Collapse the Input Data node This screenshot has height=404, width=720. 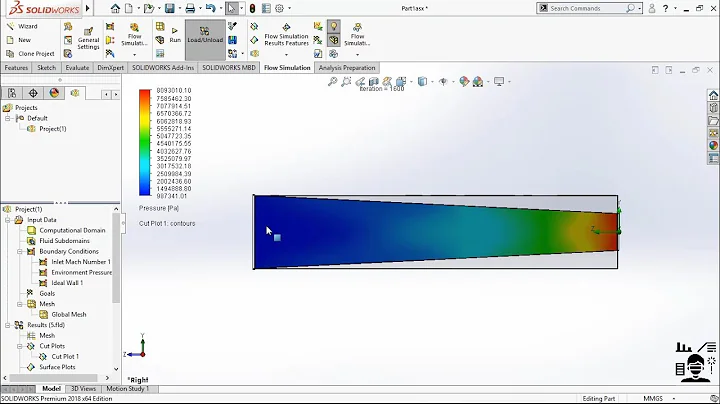tap(8, 220)
